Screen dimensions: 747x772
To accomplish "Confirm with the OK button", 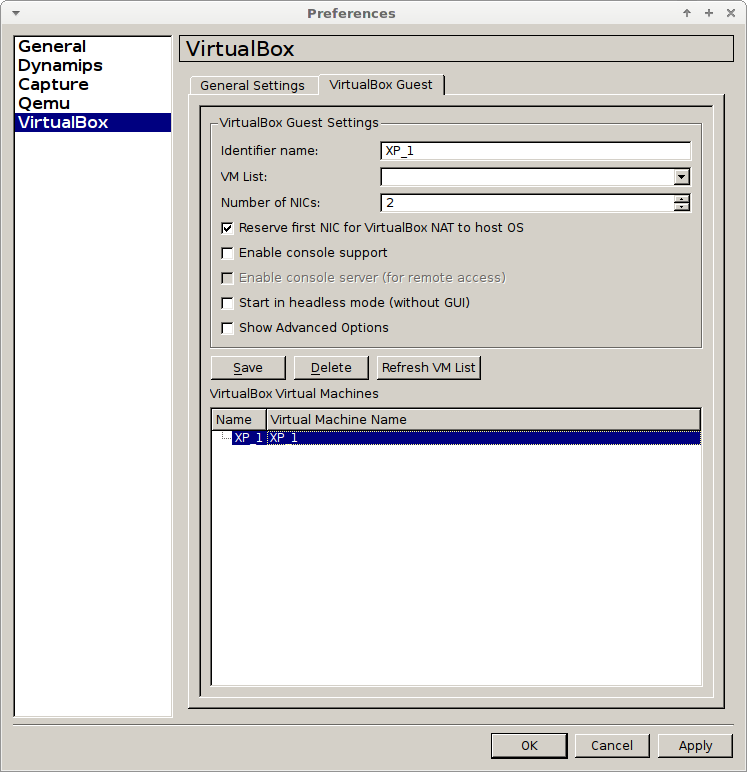I will (529, 745).
